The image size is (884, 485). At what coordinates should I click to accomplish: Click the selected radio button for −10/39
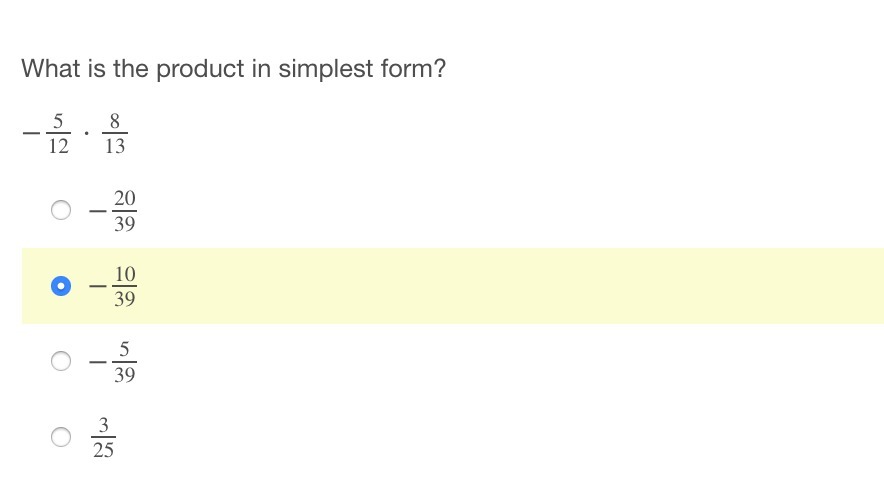coord(61,286)
